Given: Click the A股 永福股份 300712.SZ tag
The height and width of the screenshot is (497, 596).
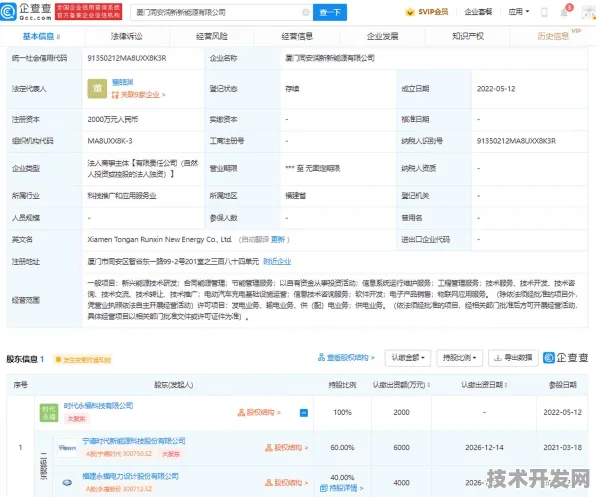Looking at the screenshot, I should pos(119,489).
